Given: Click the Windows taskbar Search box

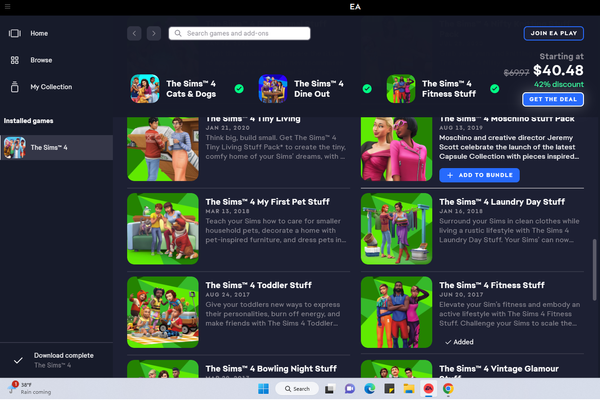Looking at the screenshot, I should (x=297, y=389).
